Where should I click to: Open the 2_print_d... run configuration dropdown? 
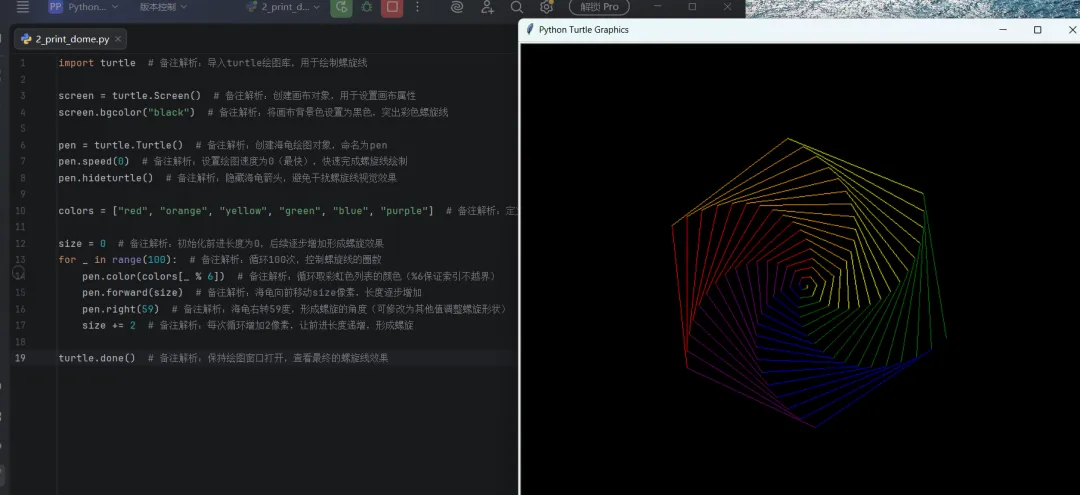click(x=284, y=7)
